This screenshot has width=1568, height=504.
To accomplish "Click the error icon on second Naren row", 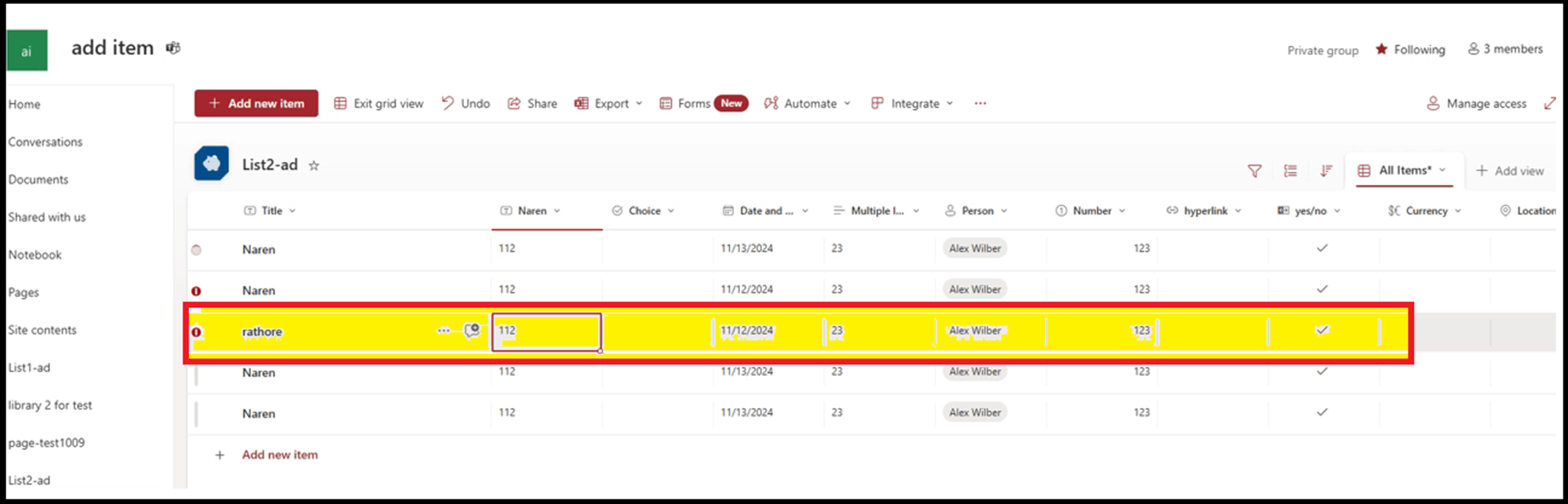I will point(196,291).
